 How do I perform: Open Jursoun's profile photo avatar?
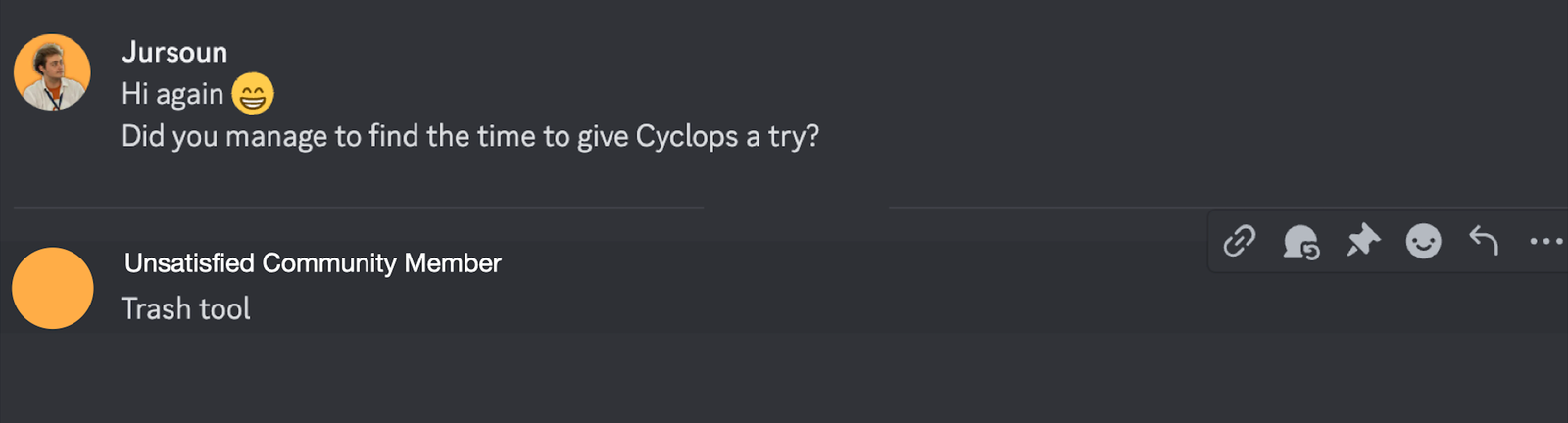pos(52,72)
